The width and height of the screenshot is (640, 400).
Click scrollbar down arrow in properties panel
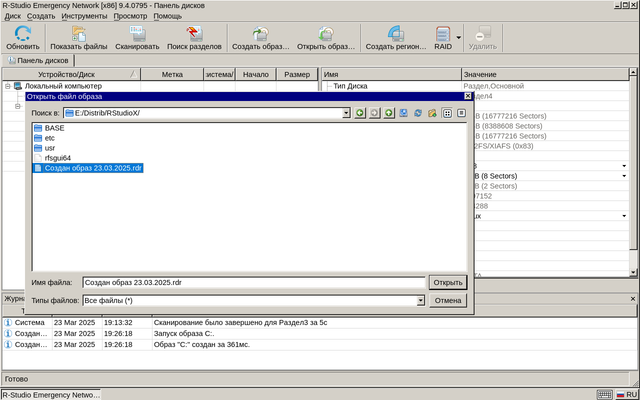click(633, 272)
